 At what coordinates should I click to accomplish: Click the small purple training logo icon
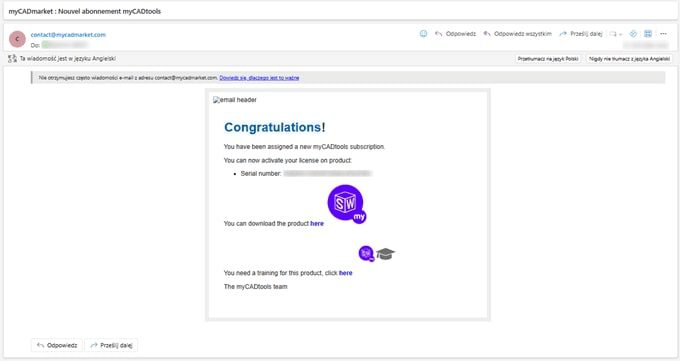[366, 253]
